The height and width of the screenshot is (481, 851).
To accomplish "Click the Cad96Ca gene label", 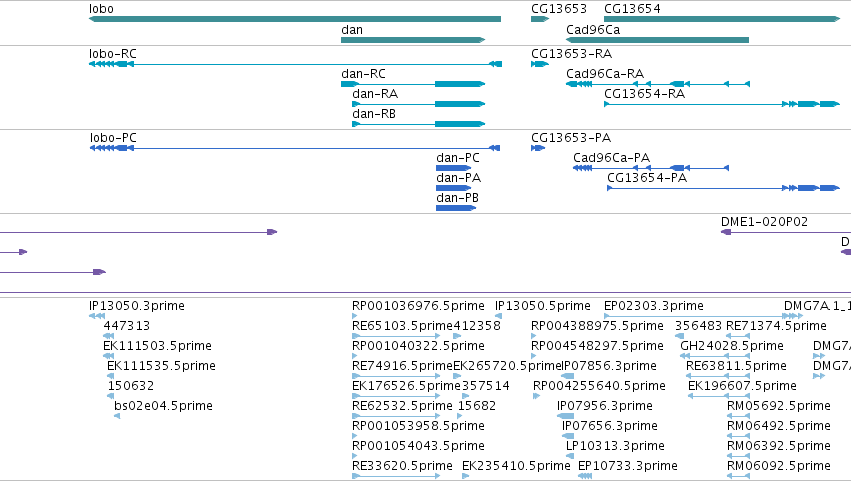I will pos(593,30).
